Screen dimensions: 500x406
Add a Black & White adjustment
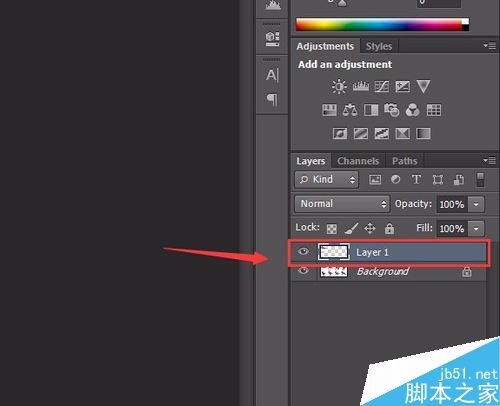371,110
